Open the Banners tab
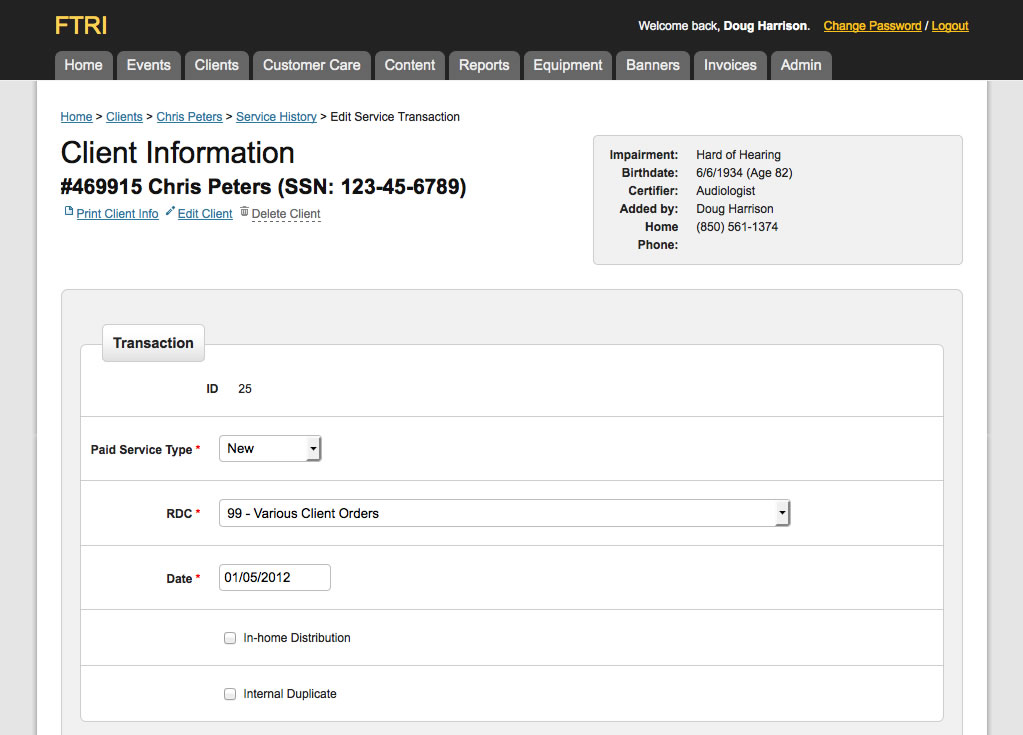1023x735 pixels. click(652, 65)
